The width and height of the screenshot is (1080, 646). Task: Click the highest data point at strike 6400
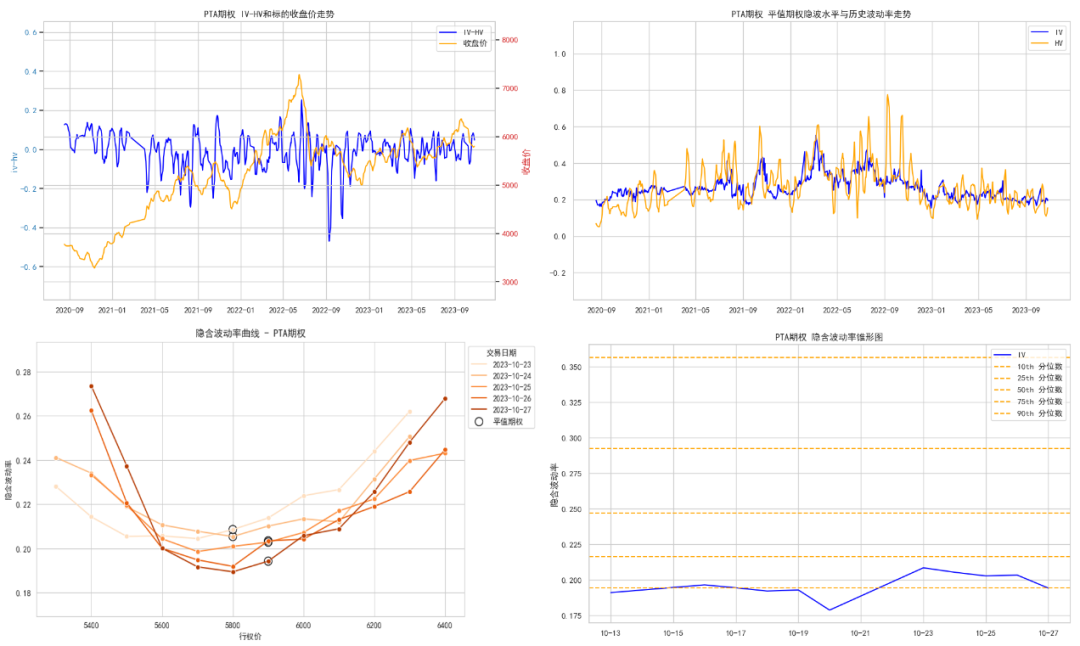coord(445,399)
